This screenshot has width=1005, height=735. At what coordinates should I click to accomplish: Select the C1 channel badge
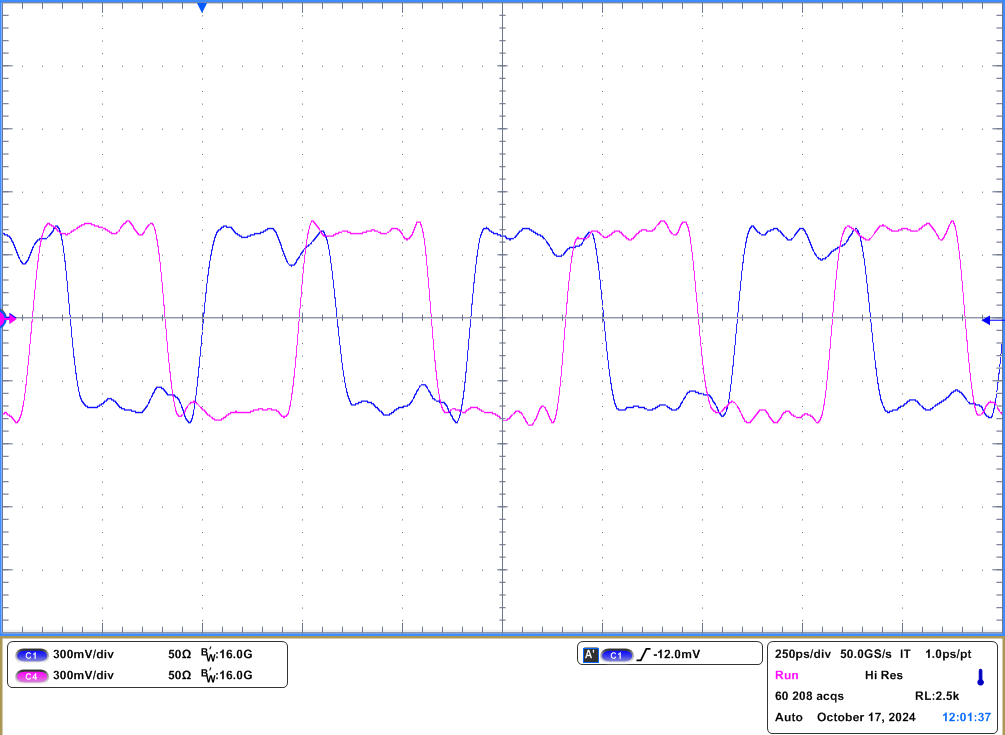point(32,653)
